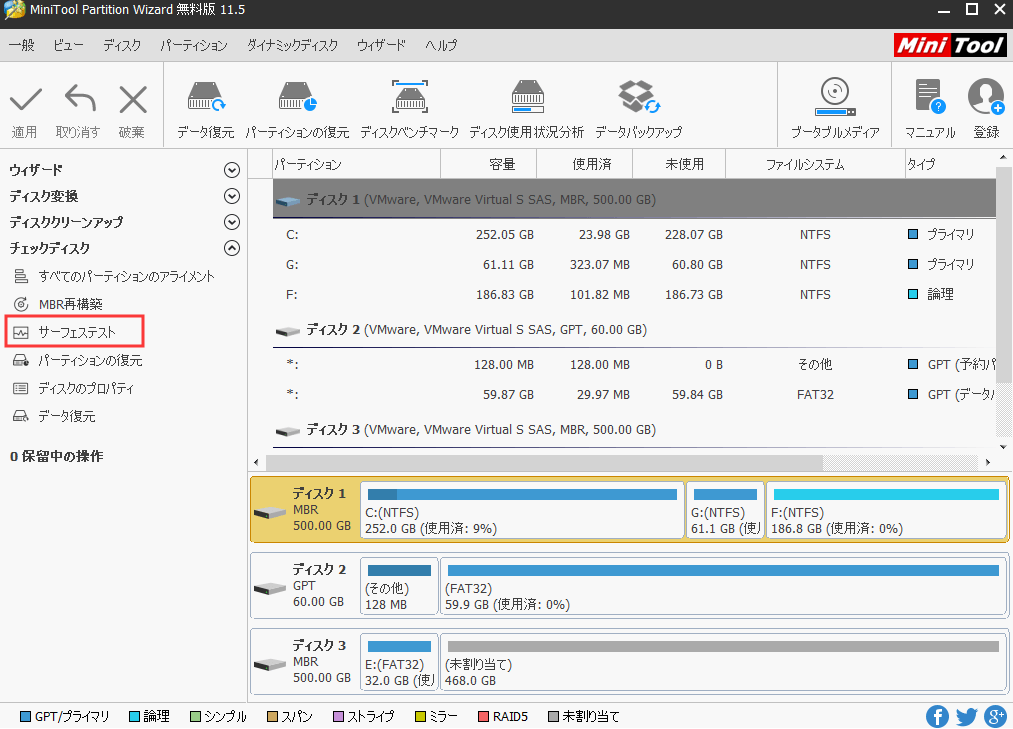Viewport: 1013px width, 729px height.
Task: Select the ディスク 1 header row in list
Action: (634, 199)
